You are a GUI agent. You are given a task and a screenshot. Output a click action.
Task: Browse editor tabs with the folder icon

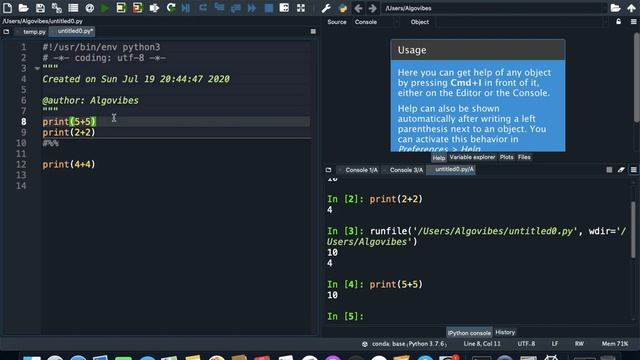pyautogui.click(x=6, y=31)
